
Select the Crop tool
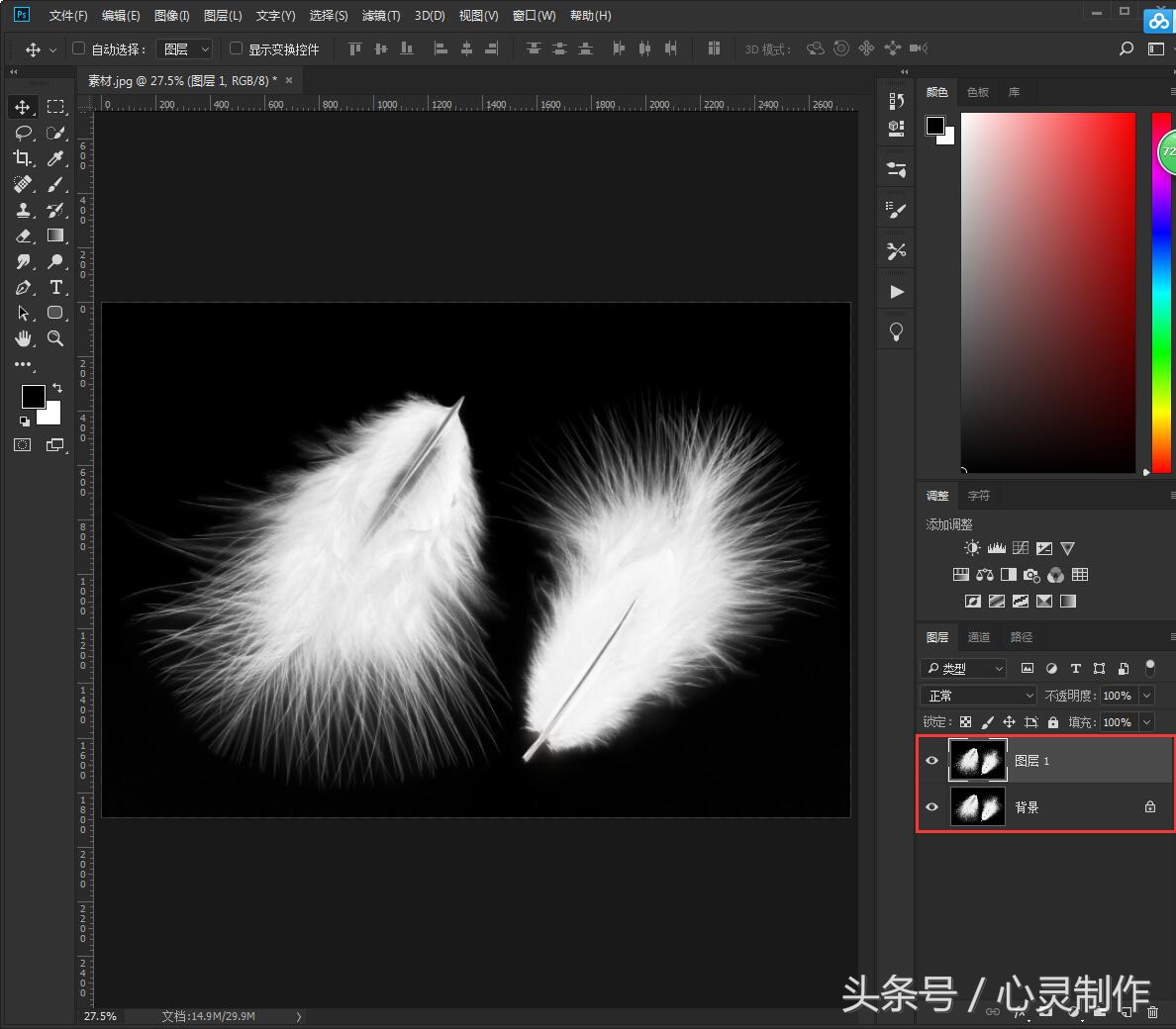click(23, 158)
